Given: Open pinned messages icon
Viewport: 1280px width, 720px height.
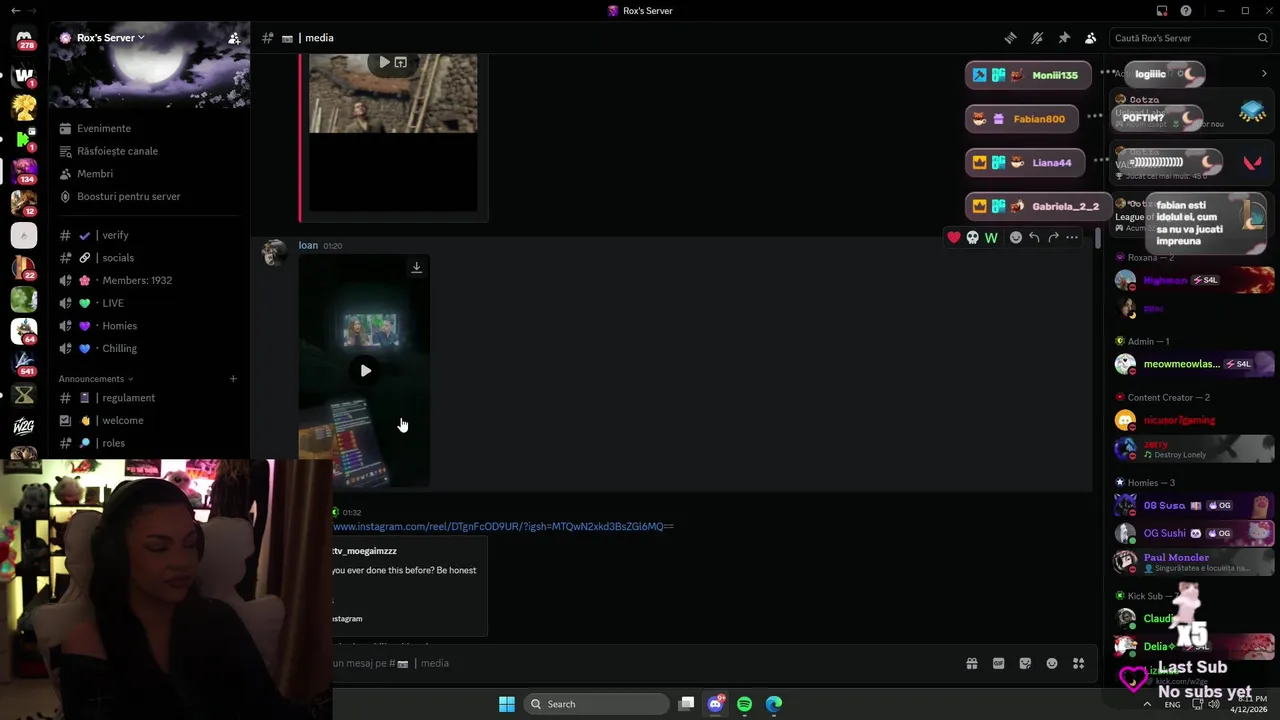Looking at the screenshot, I should point(1064,38).
